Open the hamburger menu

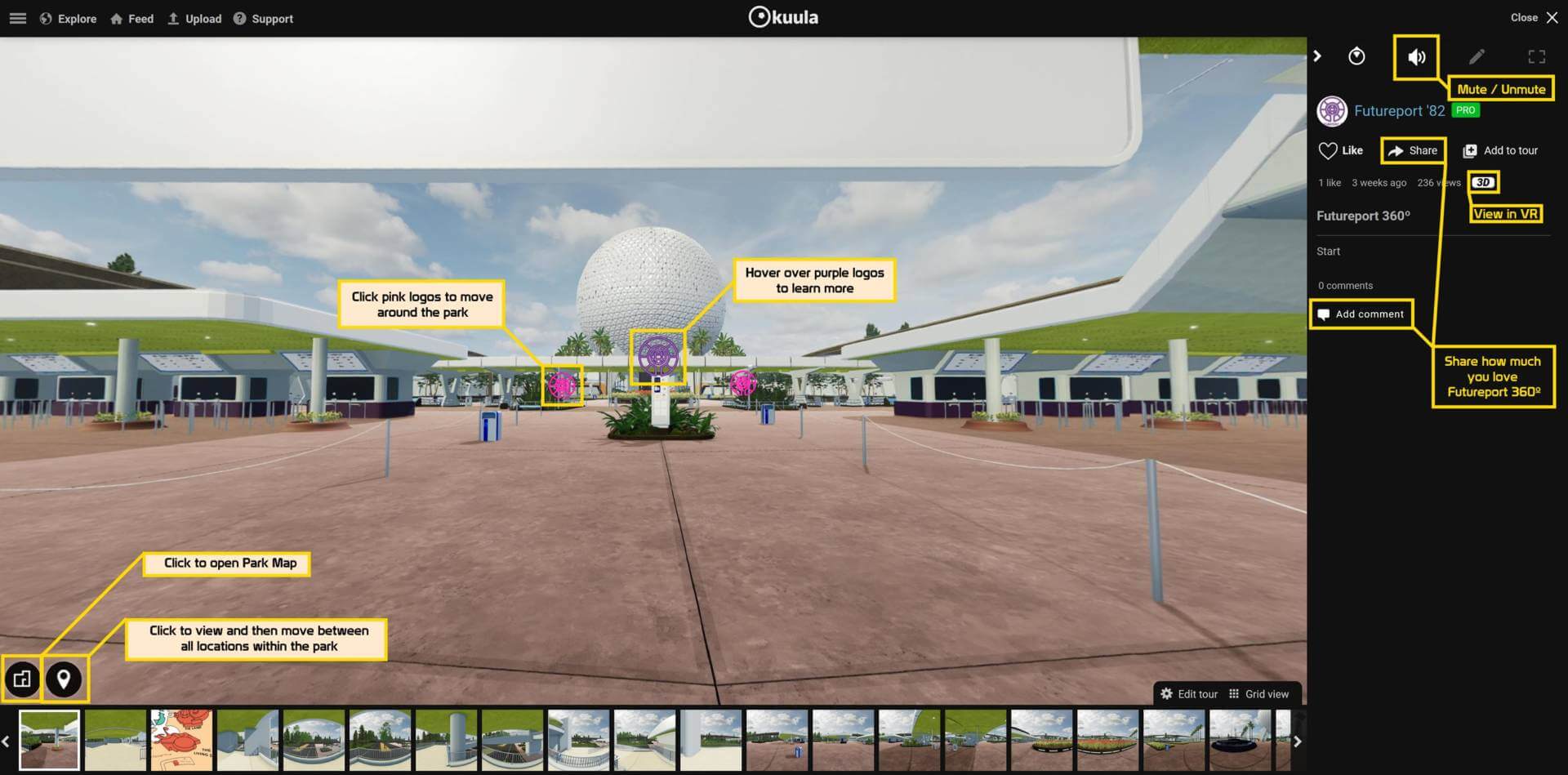(18, 18)
